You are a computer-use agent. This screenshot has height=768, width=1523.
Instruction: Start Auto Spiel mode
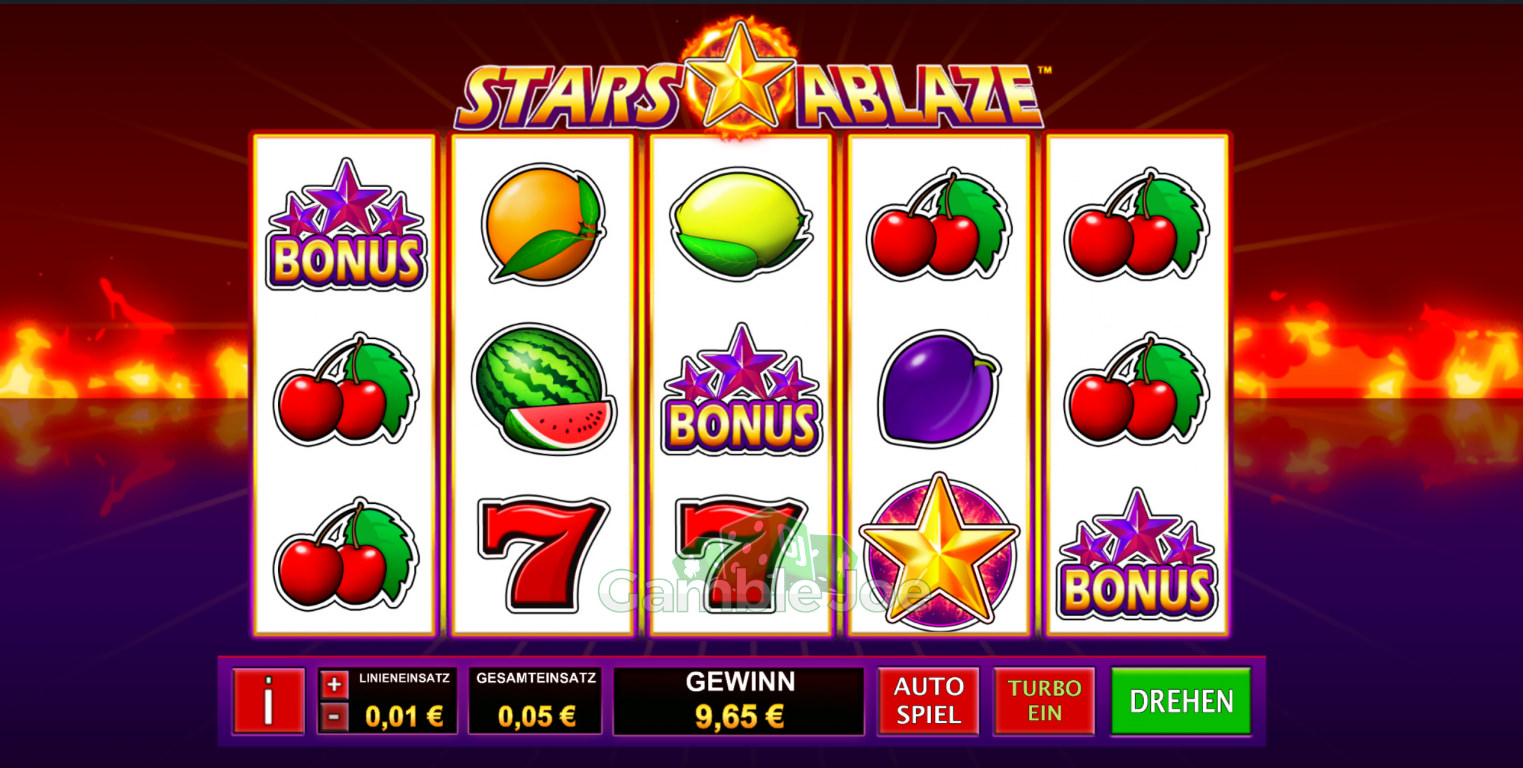pos(928,701)
